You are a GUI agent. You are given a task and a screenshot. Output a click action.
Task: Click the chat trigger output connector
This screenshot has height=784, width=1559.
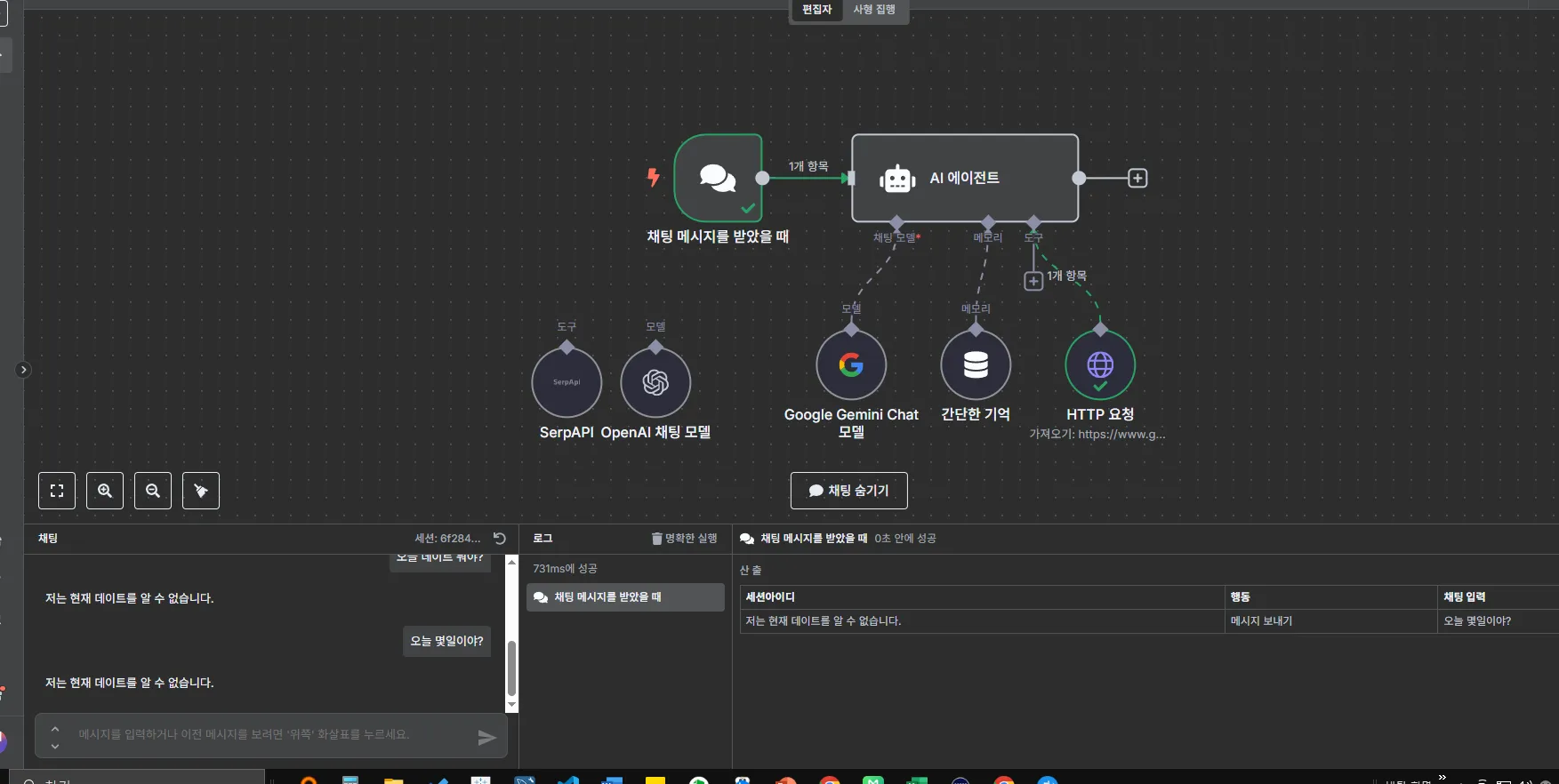[762, 178]
